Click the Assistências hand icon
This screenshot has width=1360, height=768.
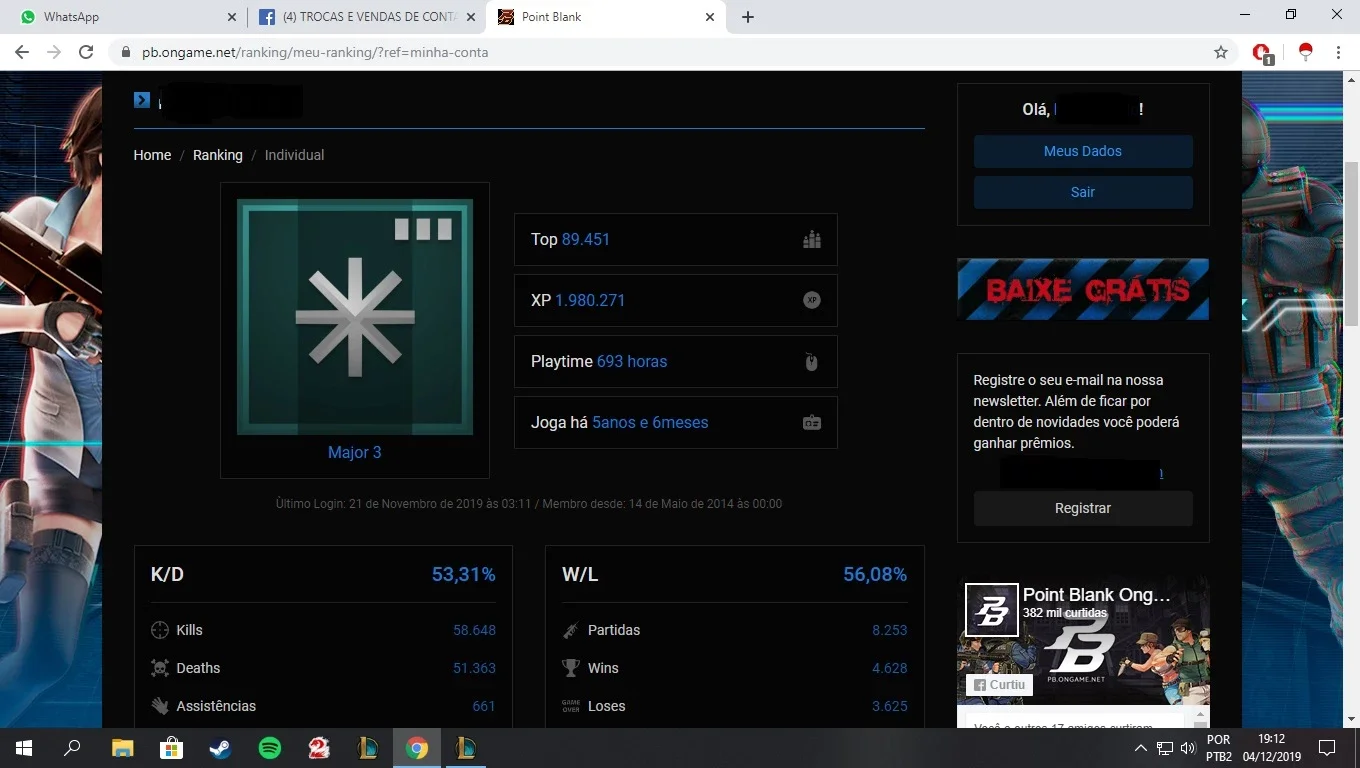point(160,706)
